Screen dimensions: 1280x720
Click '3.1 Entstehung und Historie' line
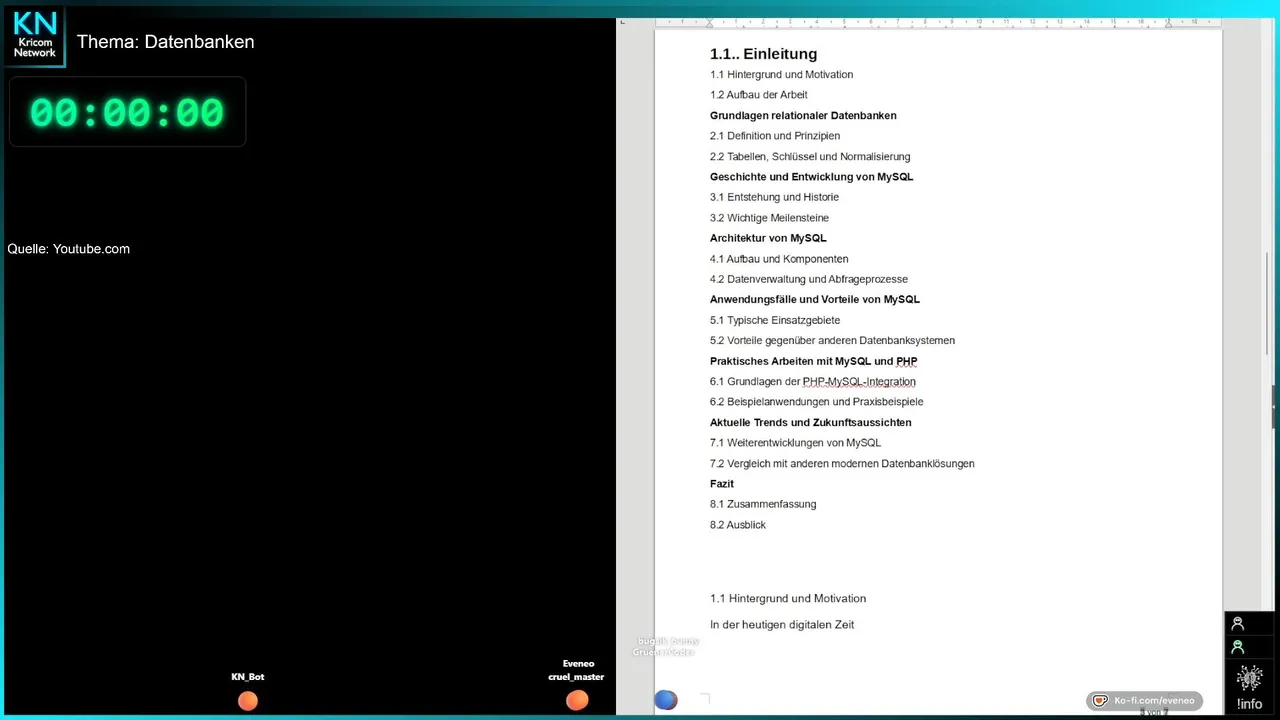click(x=774, y=197)
